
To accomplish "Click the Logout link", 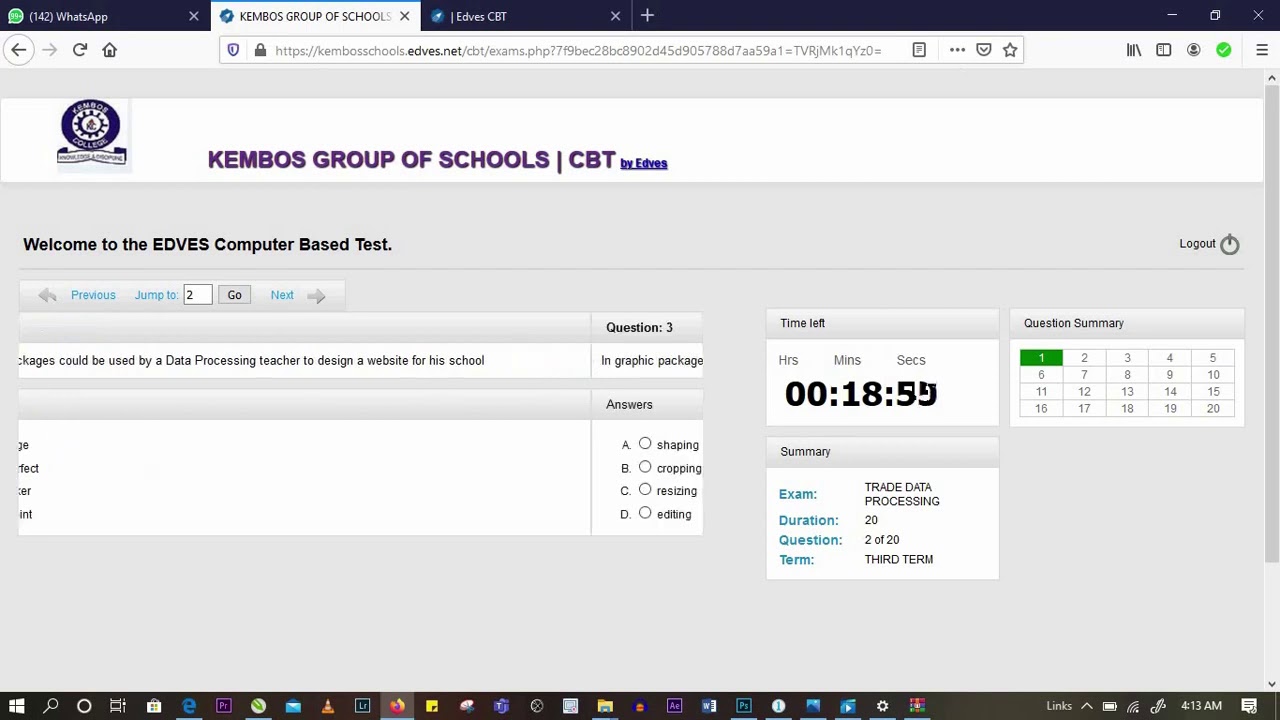I will click(x=1197, y=244).
